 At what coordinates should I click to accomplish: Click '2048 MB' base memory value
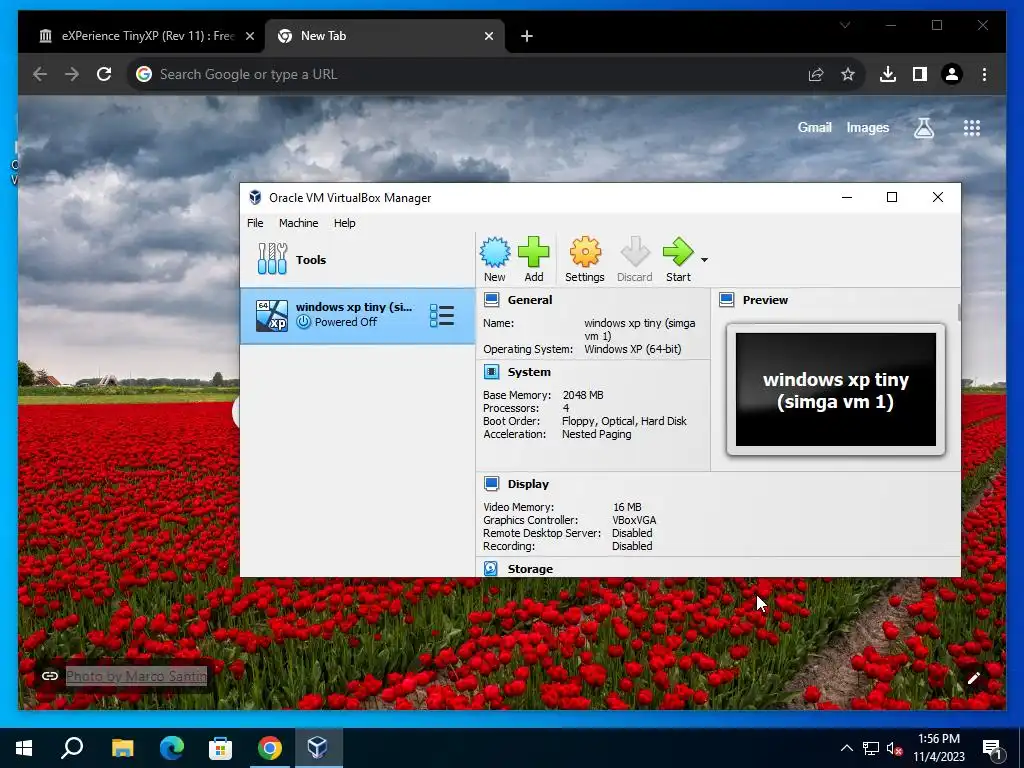click(x=583, y=395)
